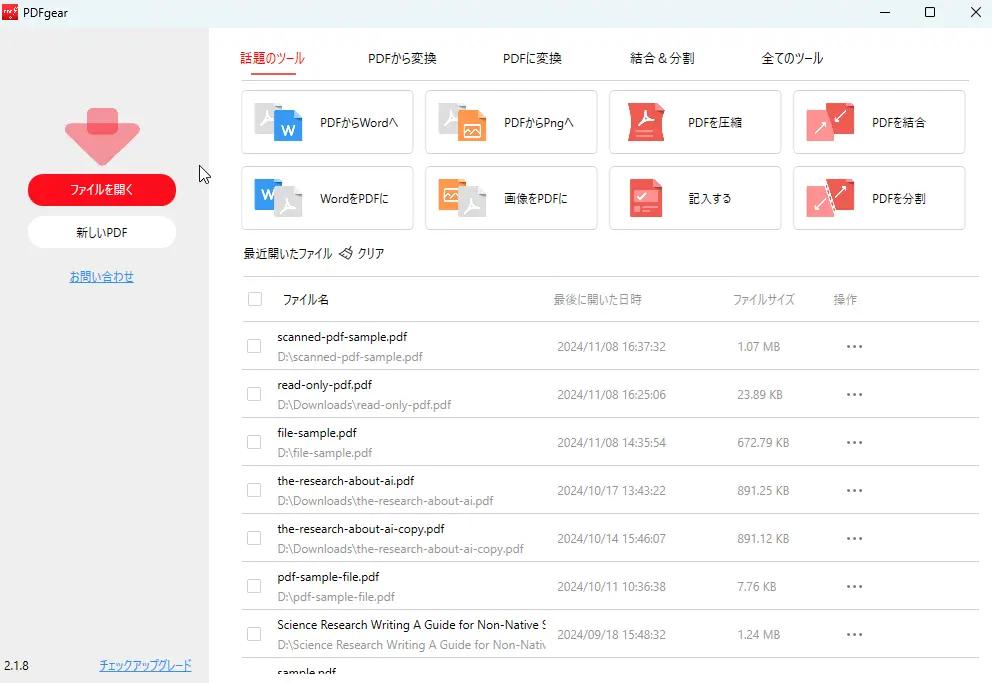Select the read-only-pdf.pdf checkbox
992x683 pixels.
(253, 394)
